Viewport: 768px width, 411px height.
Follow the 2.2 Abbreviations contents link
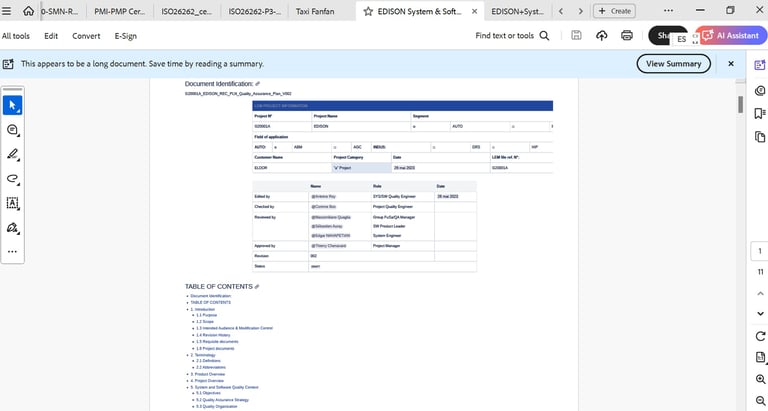pos(211,367)
